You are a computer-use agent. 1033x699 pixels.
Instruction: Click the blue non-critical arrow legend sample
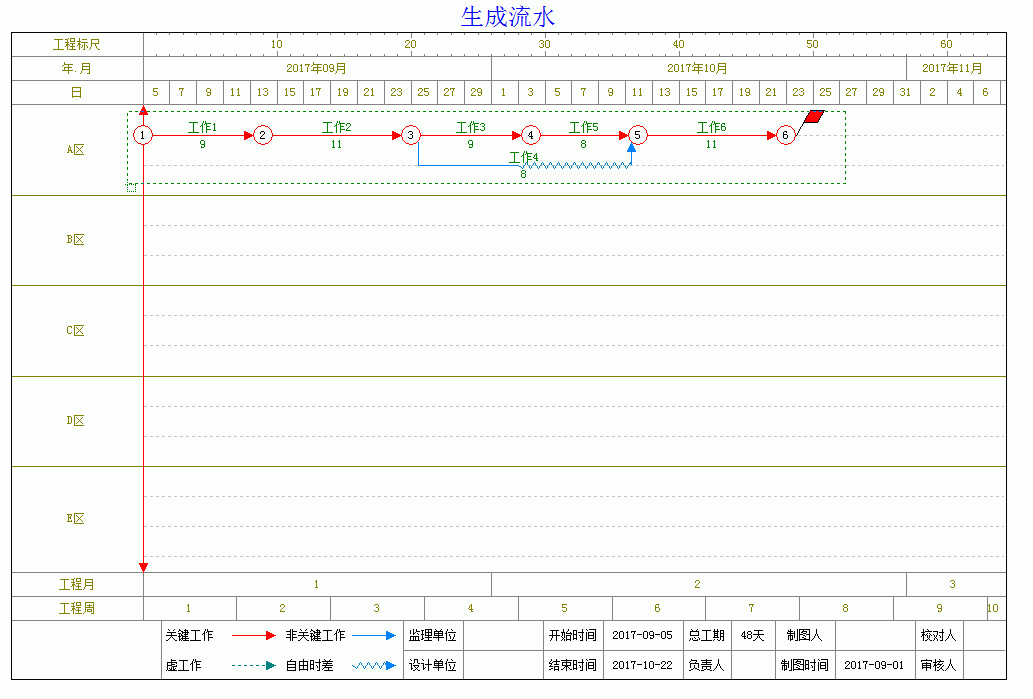pyautogui.click(x=374, y=636)
